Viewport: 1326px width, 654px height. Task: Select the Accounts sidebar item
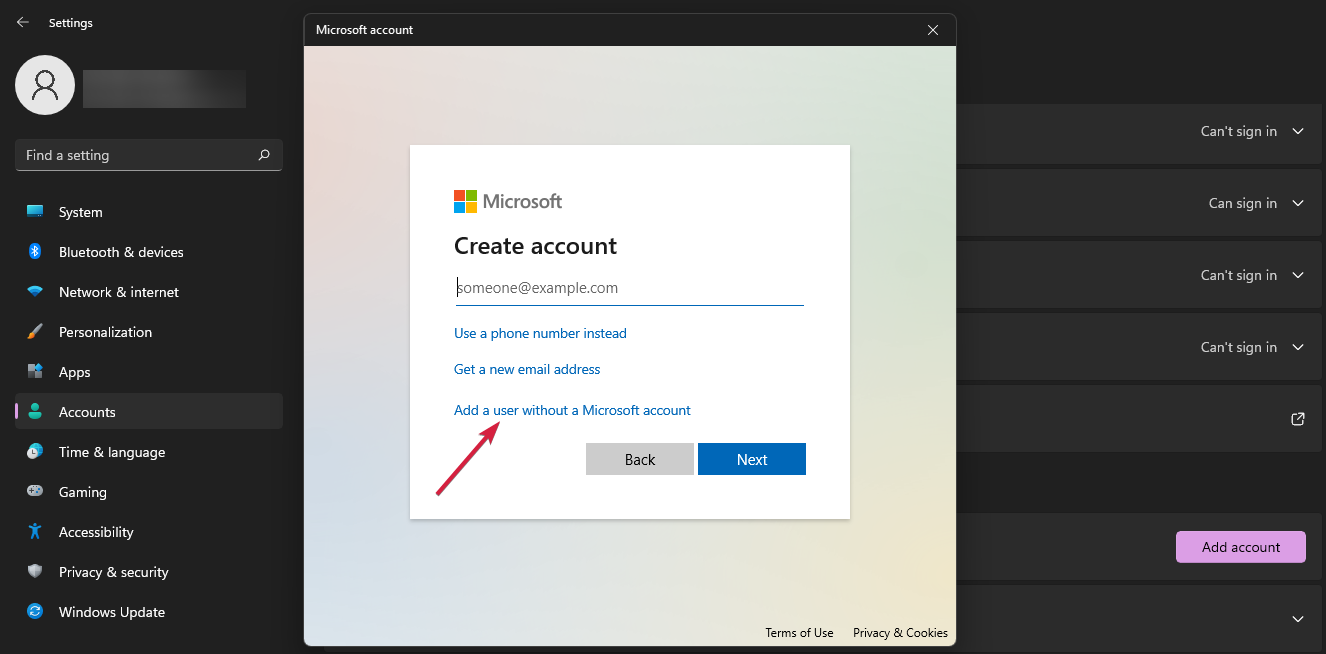click(x=87, y=411)
